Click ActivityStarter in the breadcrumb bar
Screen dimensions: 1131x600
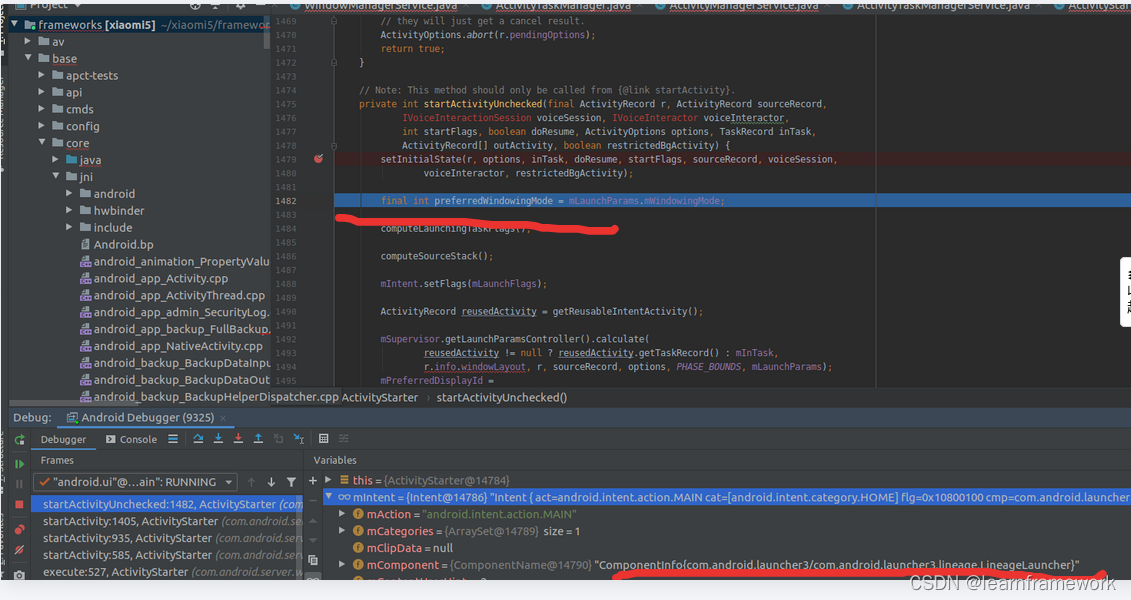(x=380, y=397)
